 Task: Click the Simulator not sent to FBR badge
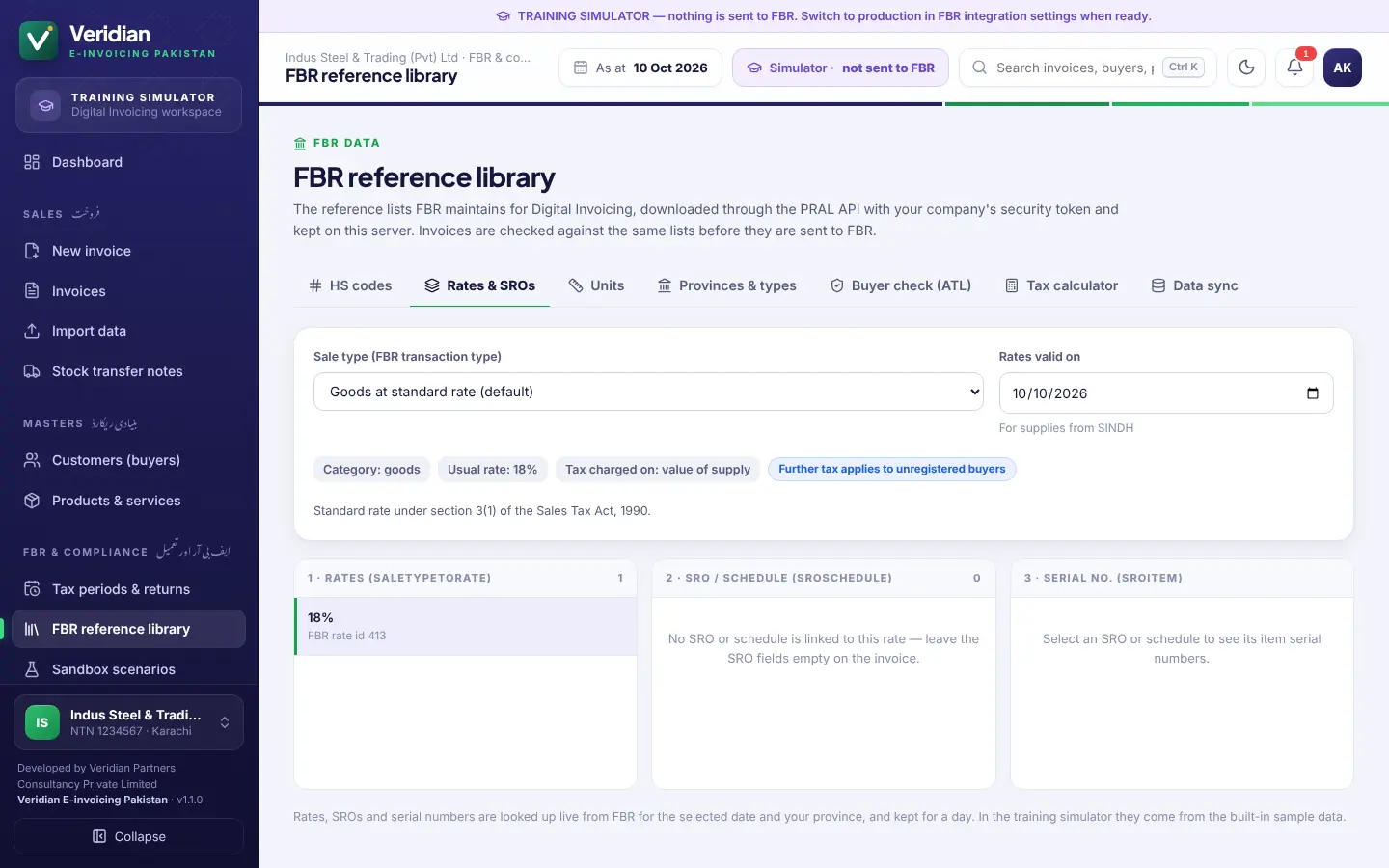click(x=840, y=68)
